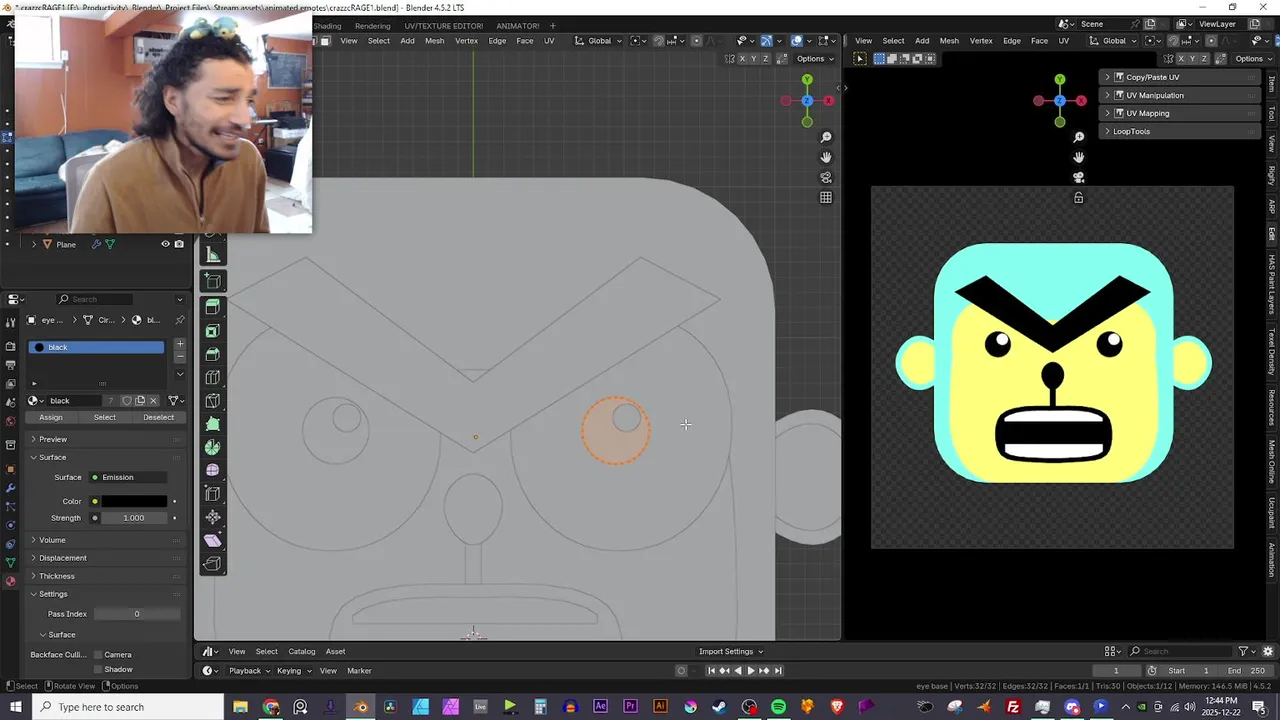Switch orthographic/perspective grid icon in viewport
The width and height of the screenshot is (1280, 720).
click(x=826, y=197)
